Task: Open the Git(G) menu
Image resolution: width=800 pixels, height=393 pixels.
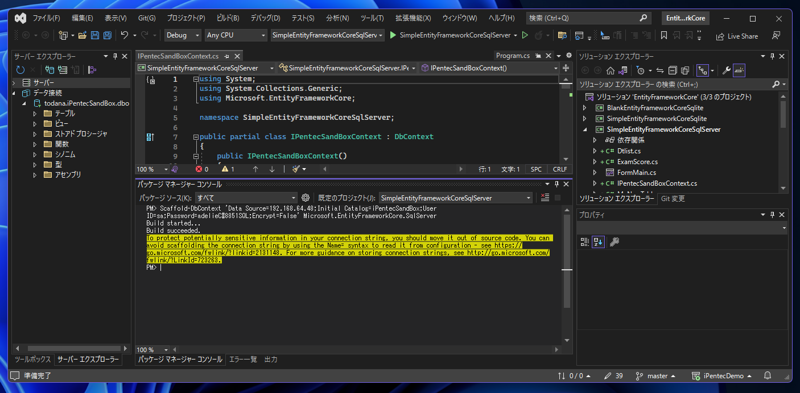Action: pyautogui.click(x=146, y=18)
